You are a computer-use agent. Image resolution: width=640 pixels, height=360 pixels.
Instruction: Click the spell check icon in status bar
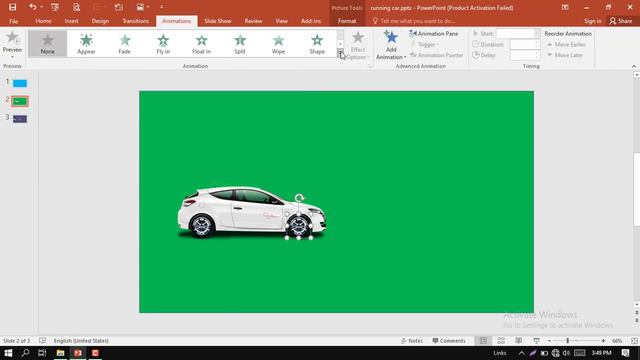coord(42,340)
